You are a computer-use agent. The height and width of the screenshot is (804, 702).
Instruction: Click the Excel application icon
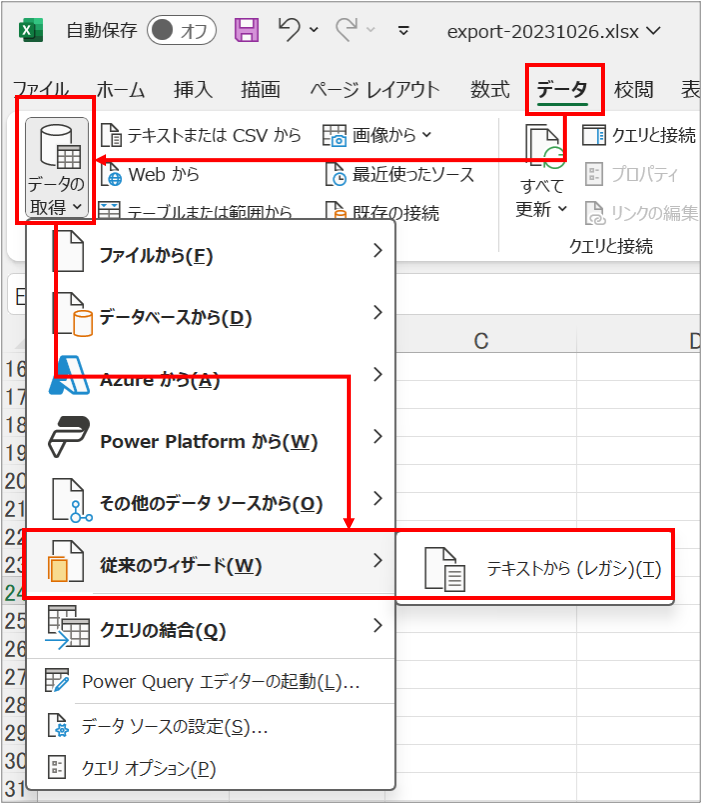(31, 30)
